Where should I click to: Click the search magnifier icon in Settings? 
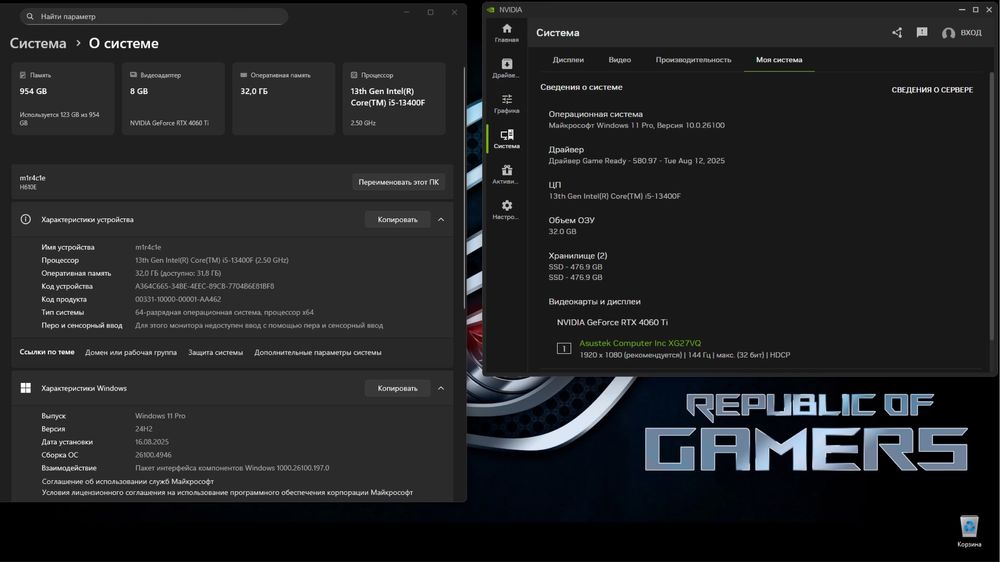tap(30, 17)
